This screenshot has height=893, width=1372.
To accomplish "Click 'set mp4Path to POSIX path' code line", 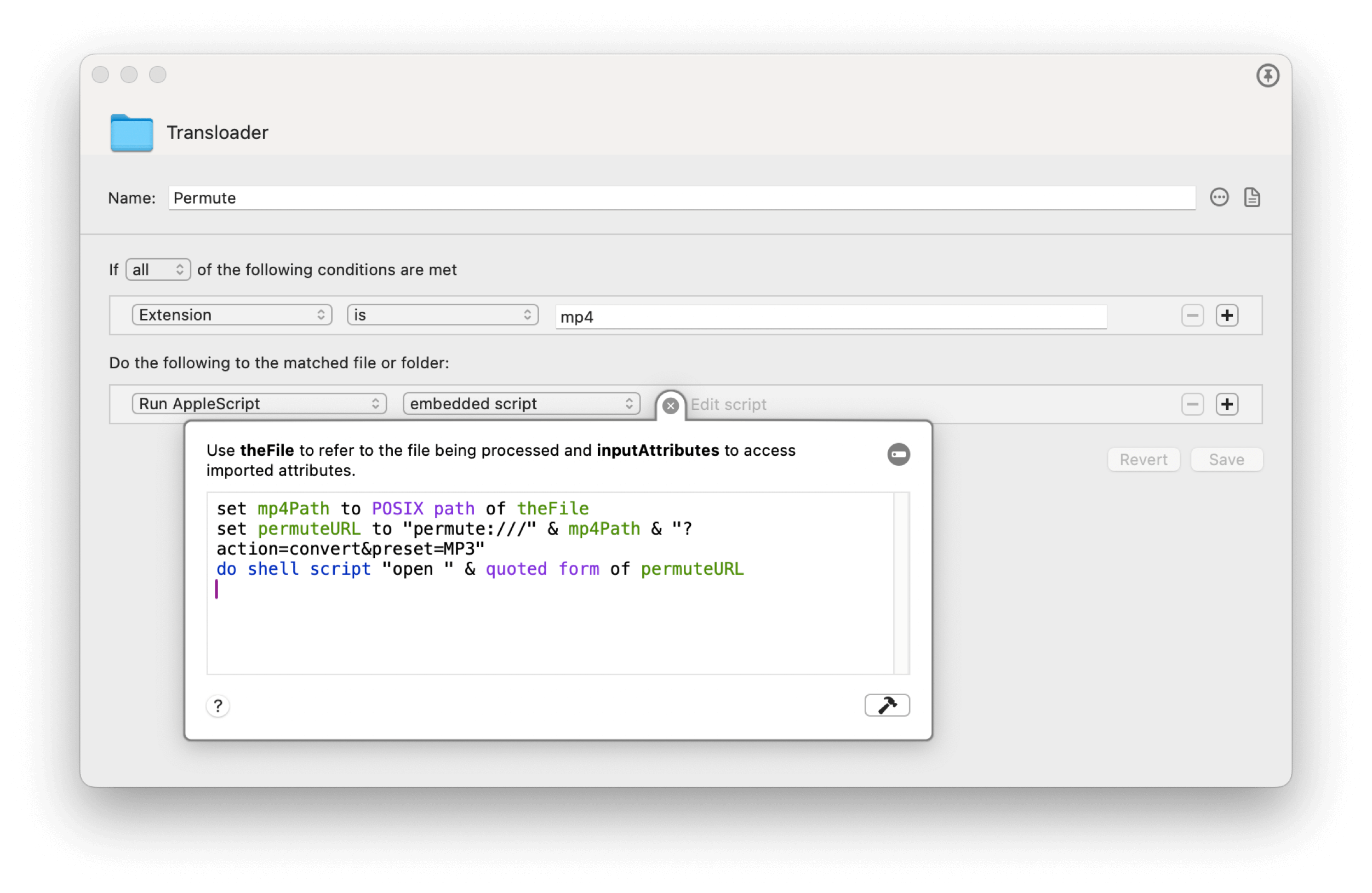I will 403,509.
